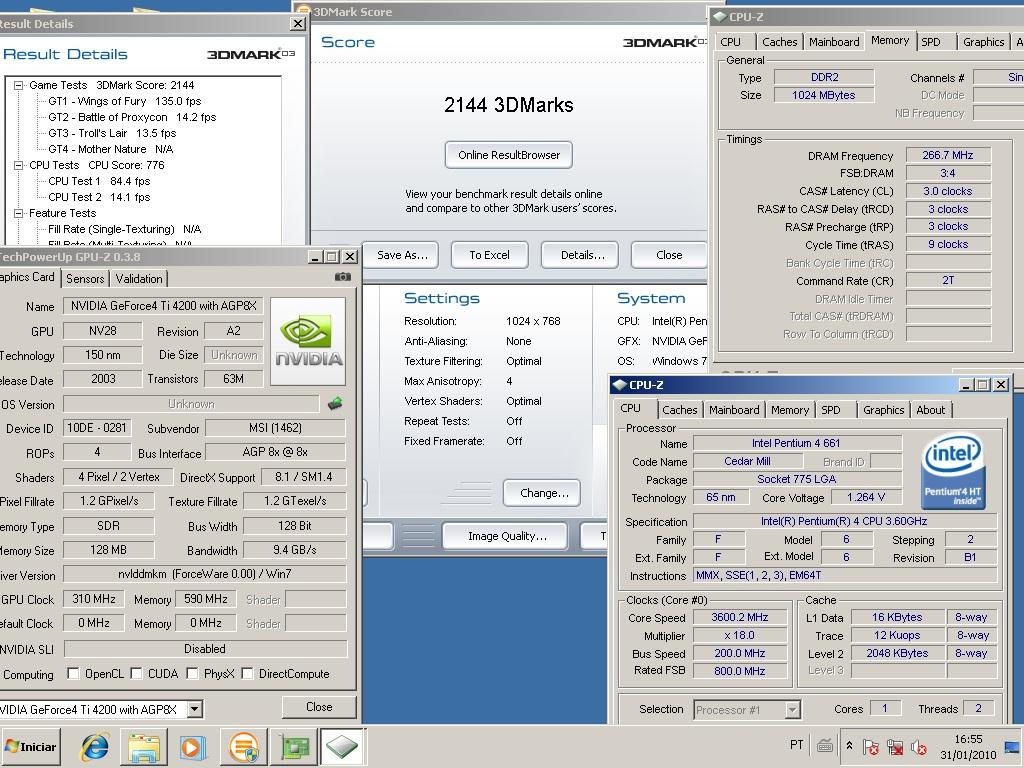Open the Mainboard tab in back CPU-Z window

(834, 42)
